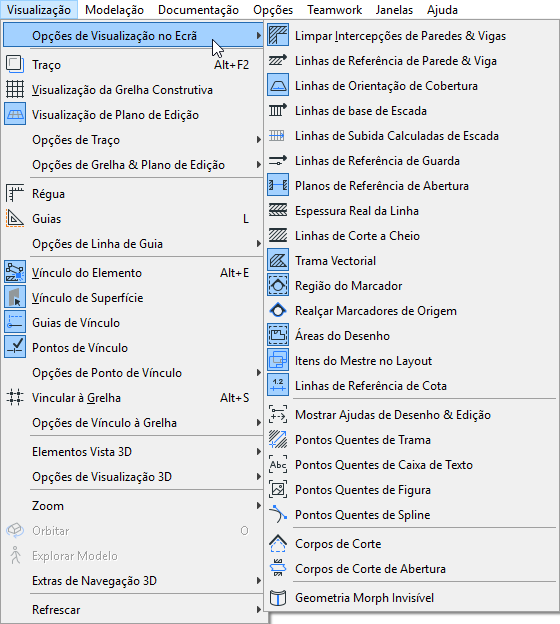Close the Visualização menu

[39, 10]
